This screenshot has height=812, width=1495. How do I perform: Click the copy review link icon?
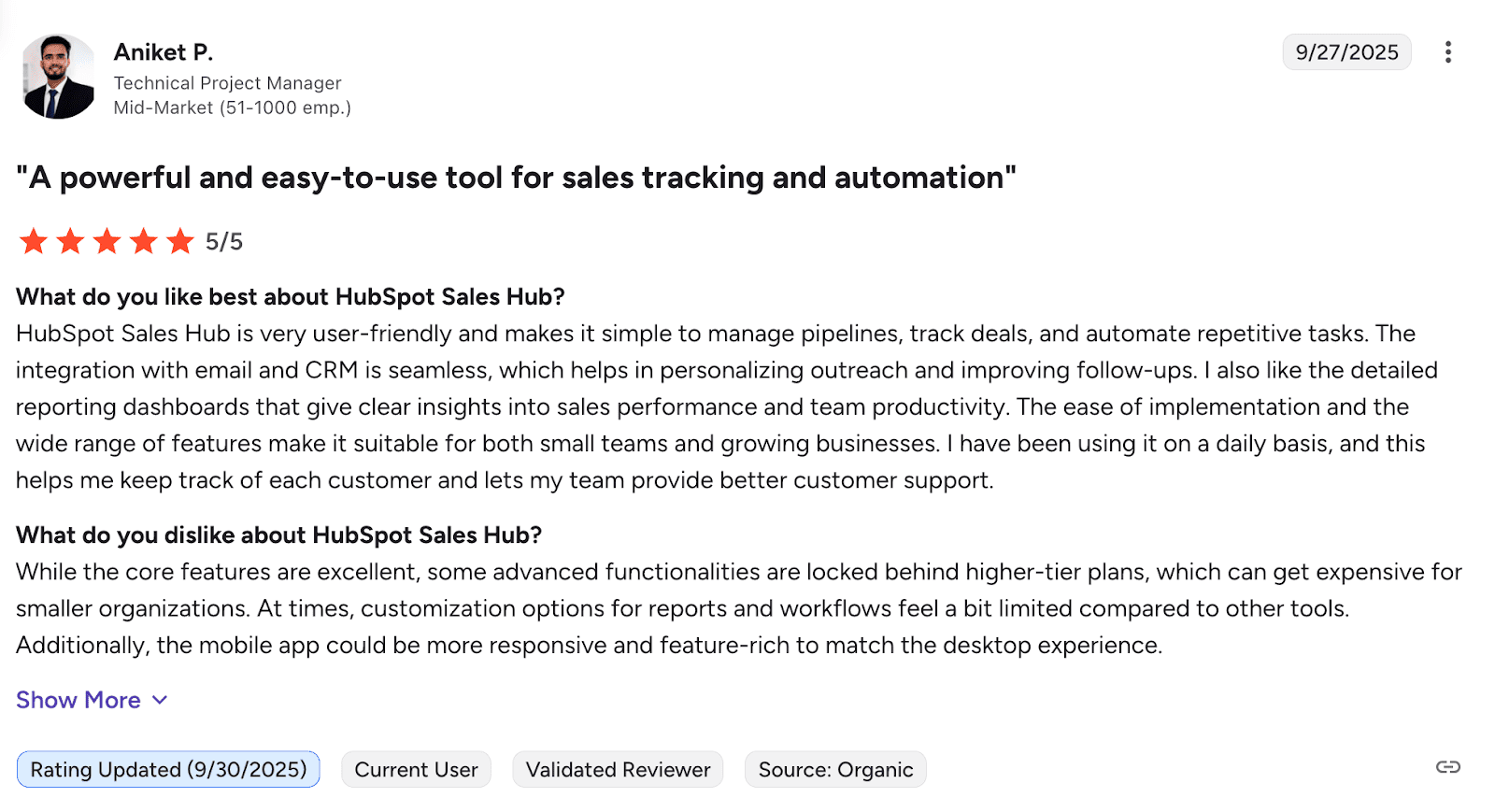(x=1447, y=767)
